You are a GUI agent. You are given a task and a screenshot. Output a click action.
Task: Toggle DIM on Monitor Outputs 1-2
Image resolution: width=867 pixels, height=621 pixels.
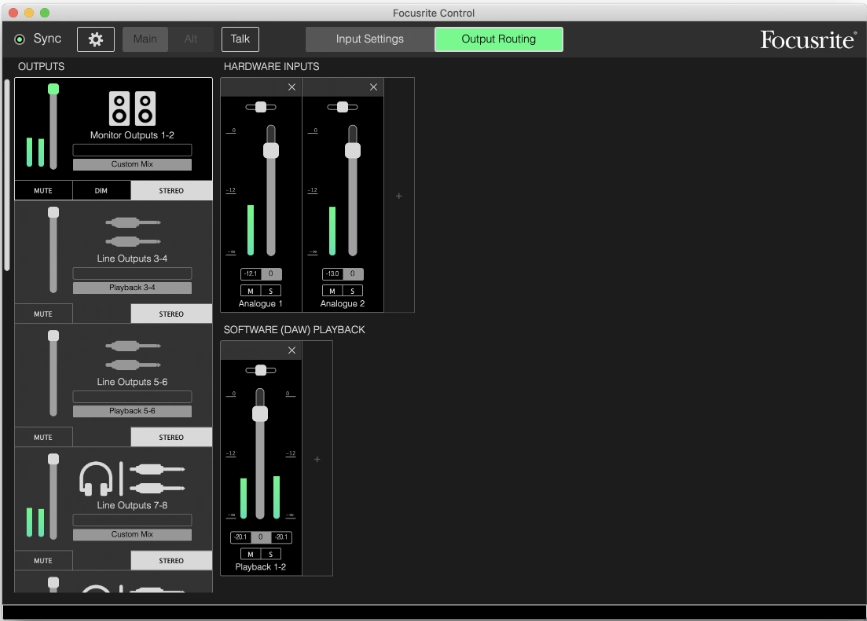pos(101,190)
